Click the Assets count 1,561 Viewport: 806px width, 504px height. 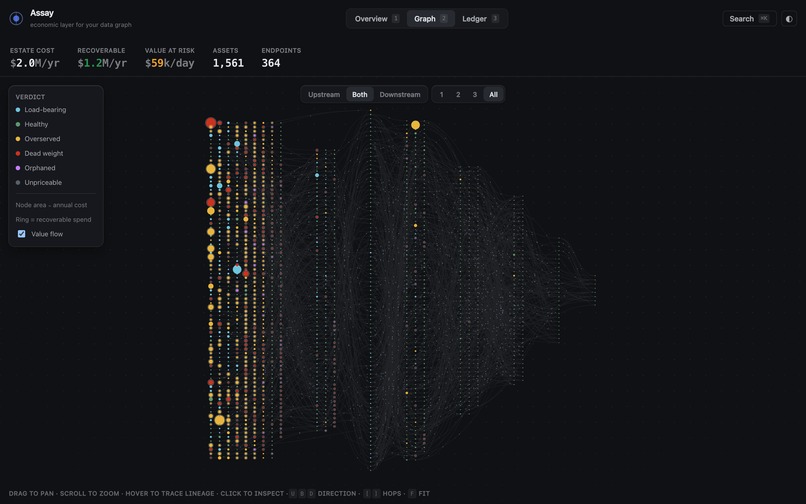click(228, 63)
